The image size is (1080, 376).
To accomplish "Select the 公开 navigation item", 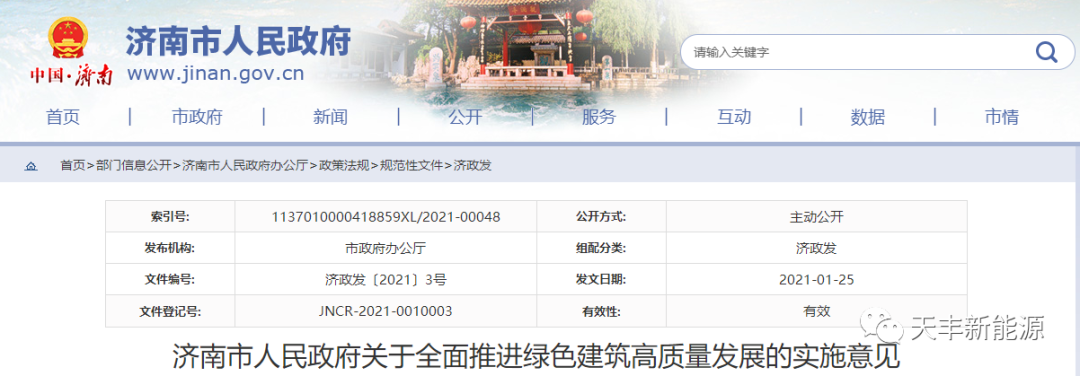I will [x=465, y=117].
